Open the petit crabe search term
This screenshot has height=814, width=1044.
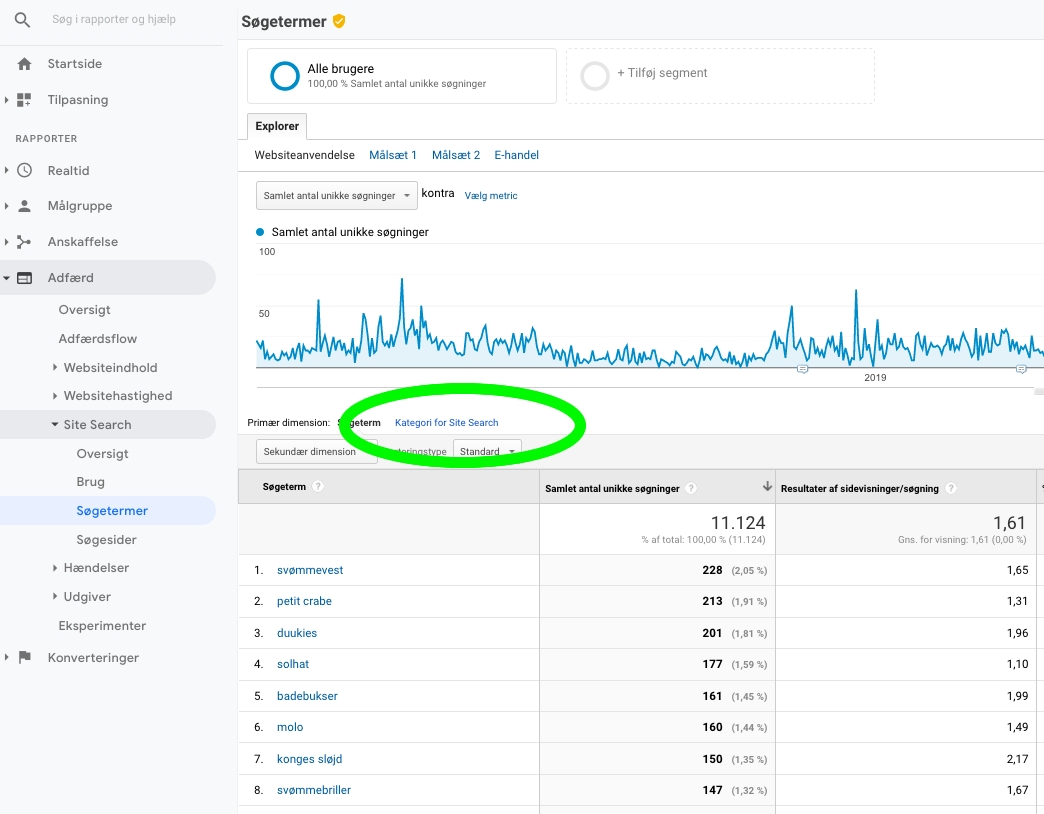pyautogui.click(x=304, y=601)
